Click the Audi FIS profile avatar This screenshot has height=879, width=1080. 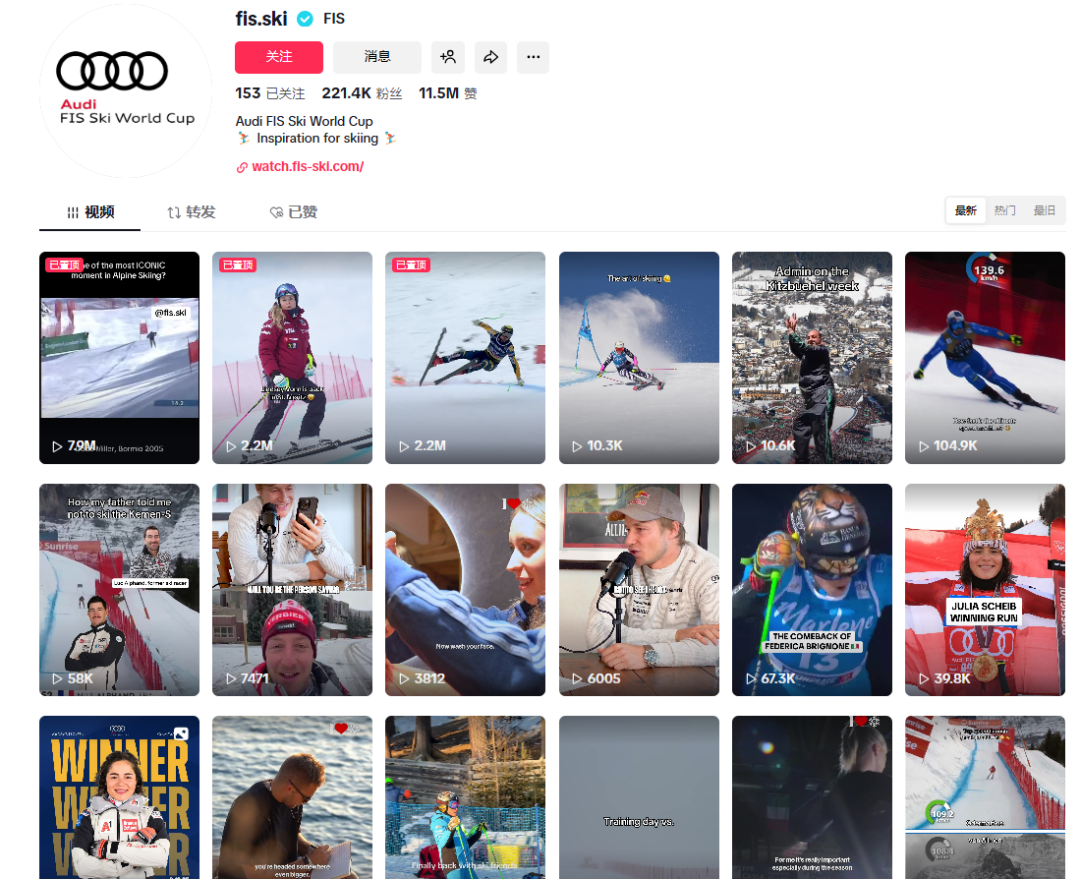coord(126,91)
